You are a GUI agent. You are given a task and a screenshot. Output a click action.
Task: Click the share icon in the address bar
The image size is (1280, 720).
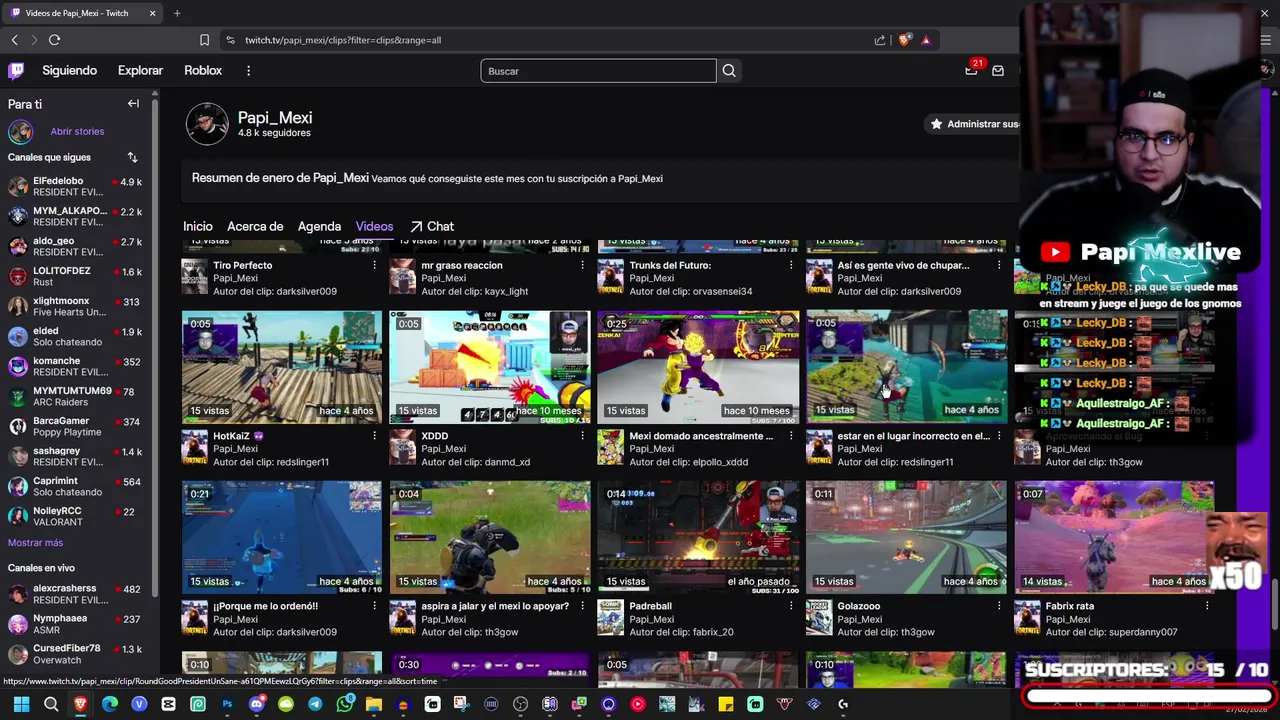[880, 40]
